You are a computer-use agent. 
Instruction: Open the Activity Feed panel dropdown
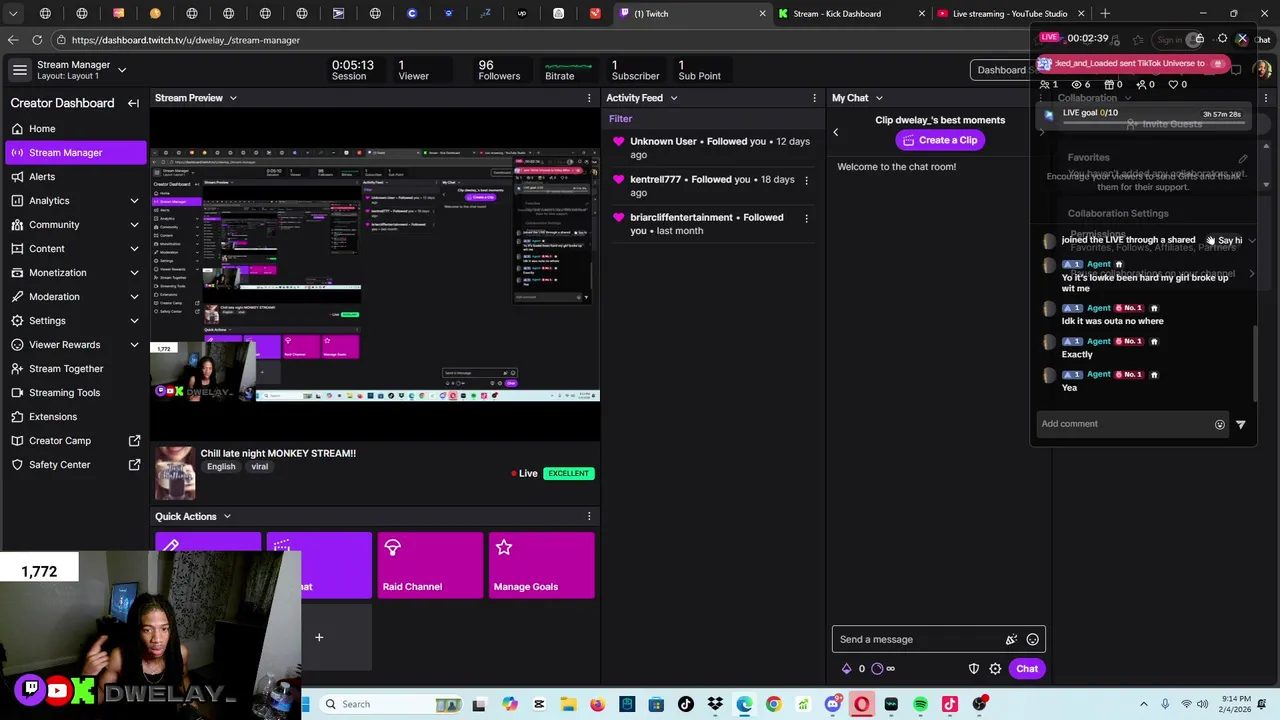pos(673,98)
